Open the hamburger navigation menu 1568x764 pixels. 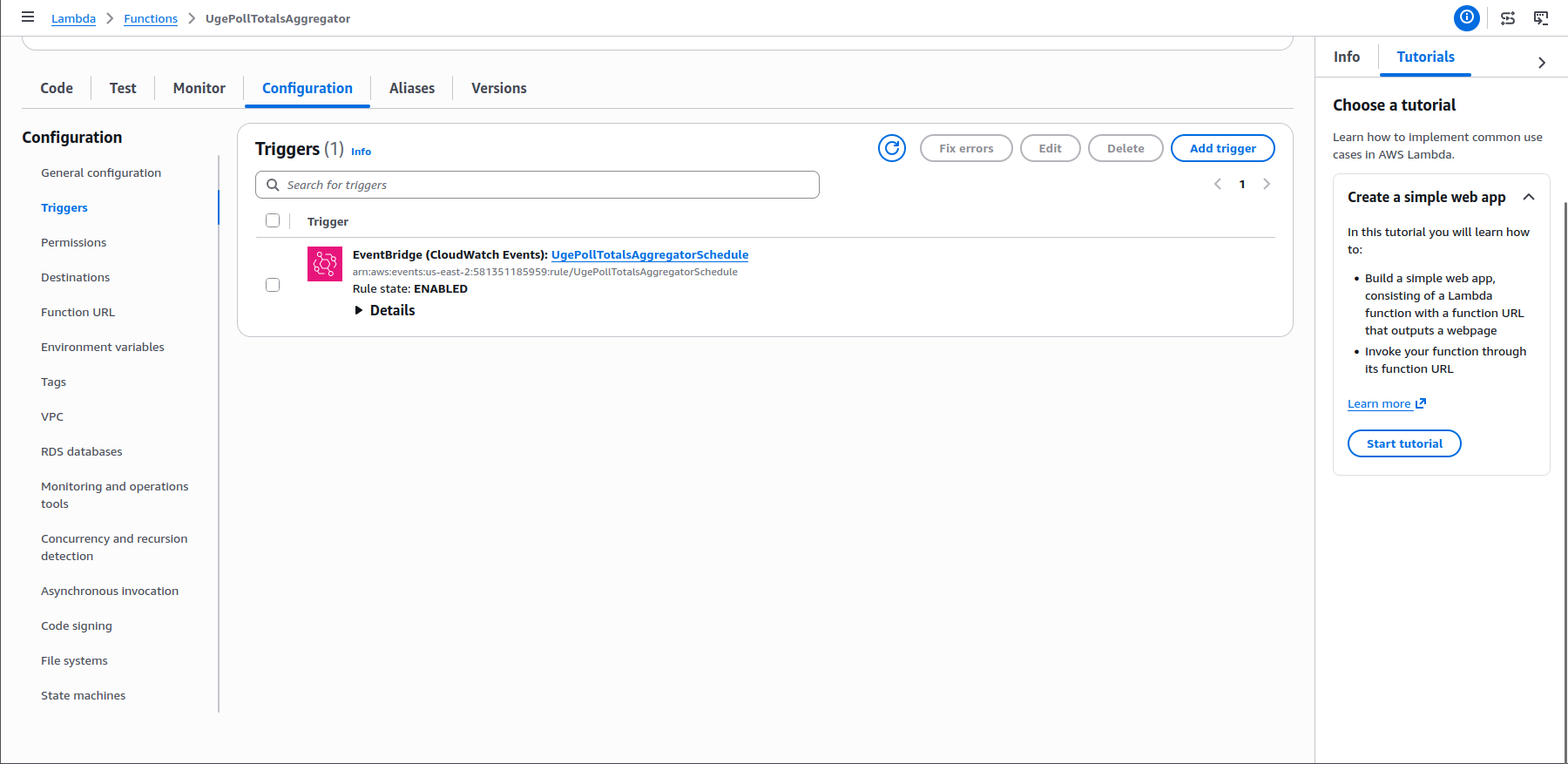point(28,17)
